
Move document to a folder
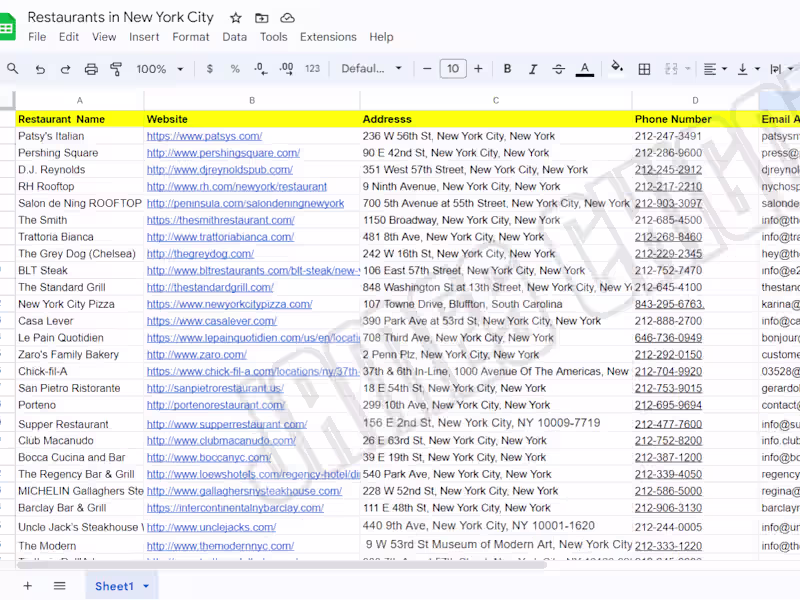(x=262, y=18)
